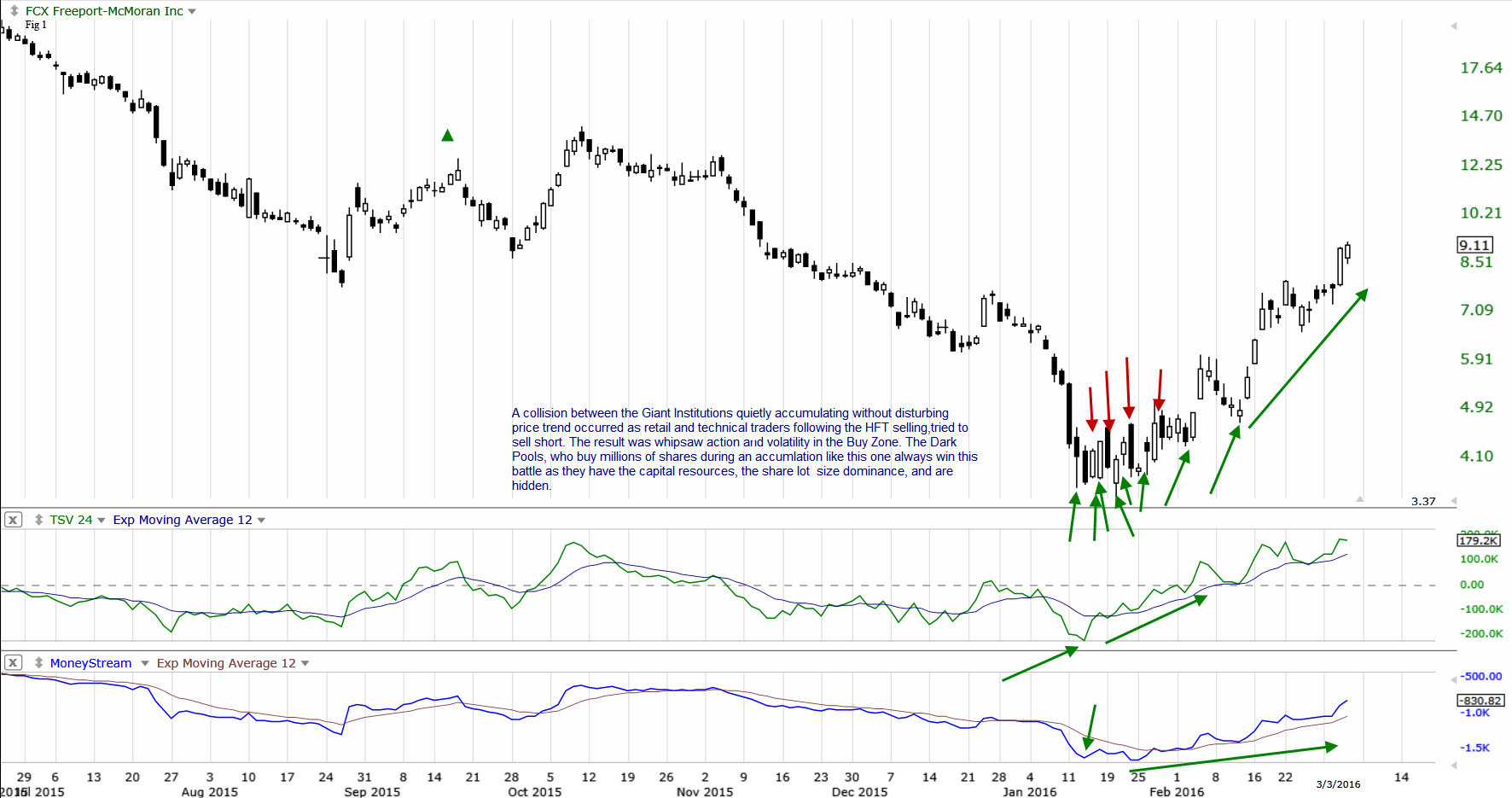Viewport: 1512px width, 798px height.
Task: Click the TSV 24 pane reorder arrows
Action: pyautogui.click(x=38, y=520)
